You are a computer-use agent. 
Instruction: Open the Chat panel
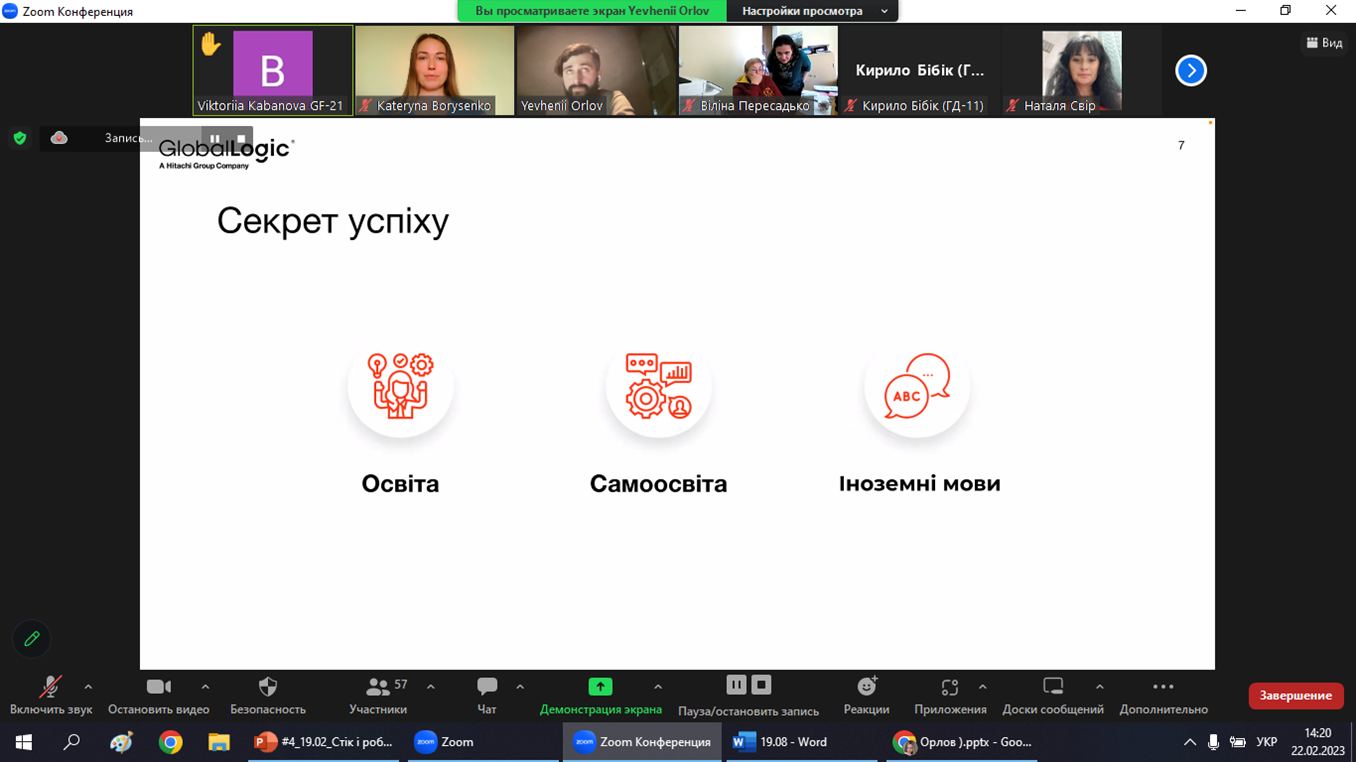pyautogui.click(x=487, y=688)
